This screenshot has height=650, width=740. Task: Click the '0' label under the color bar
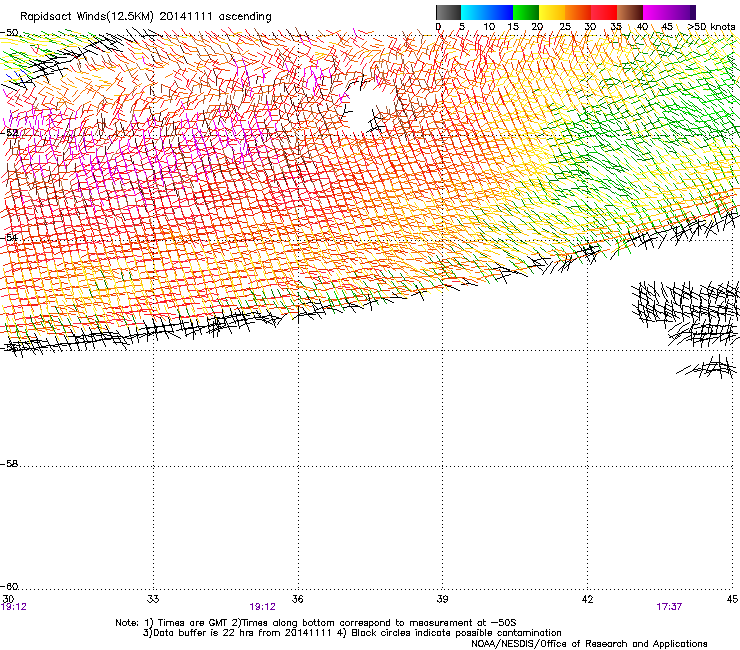[x=438, y=27]
